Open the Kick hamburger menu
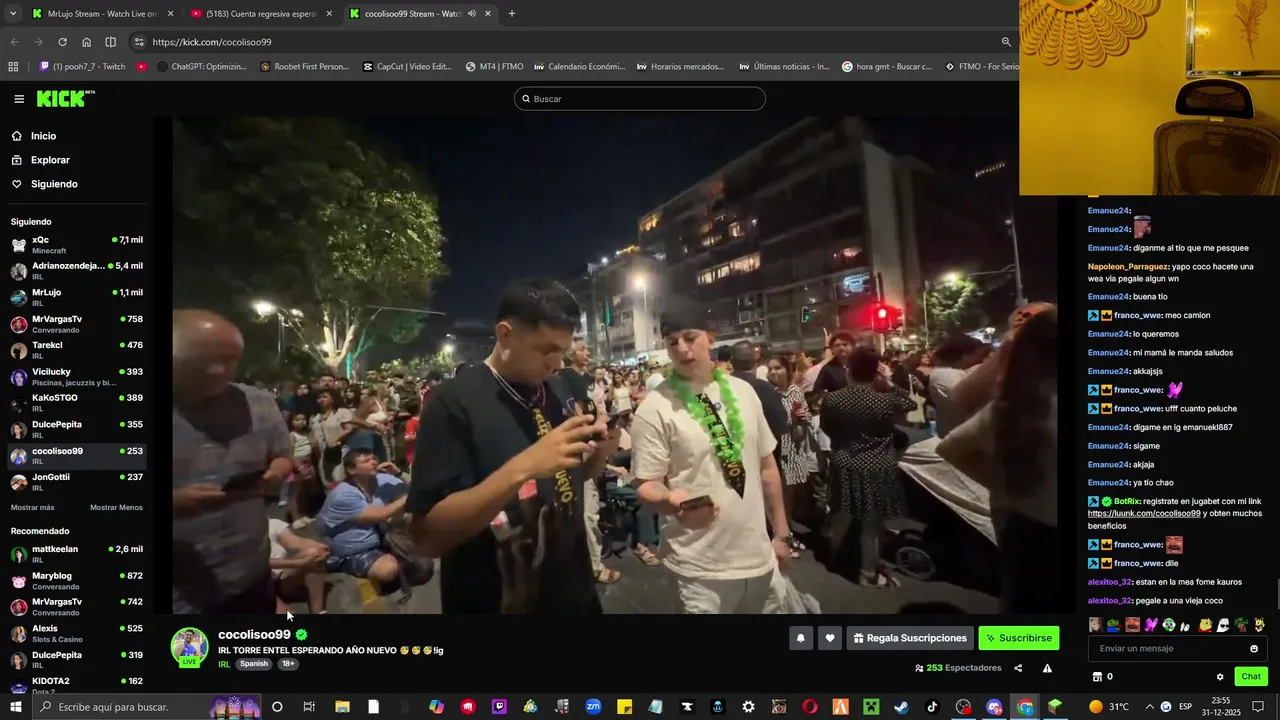Viewport: 1280px width, 720px height. (19, 99)
